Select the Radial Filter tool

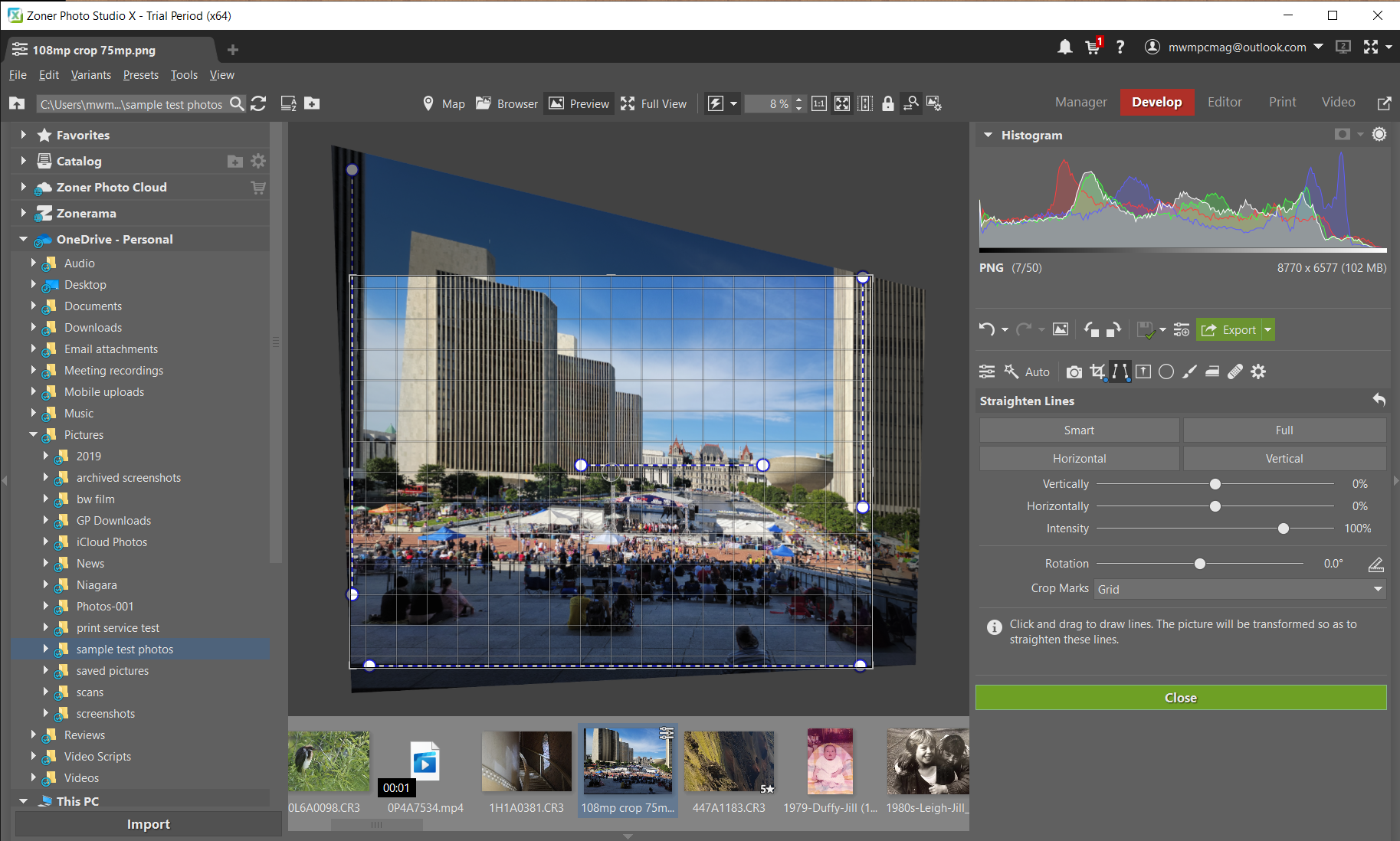coord(1166,371)
